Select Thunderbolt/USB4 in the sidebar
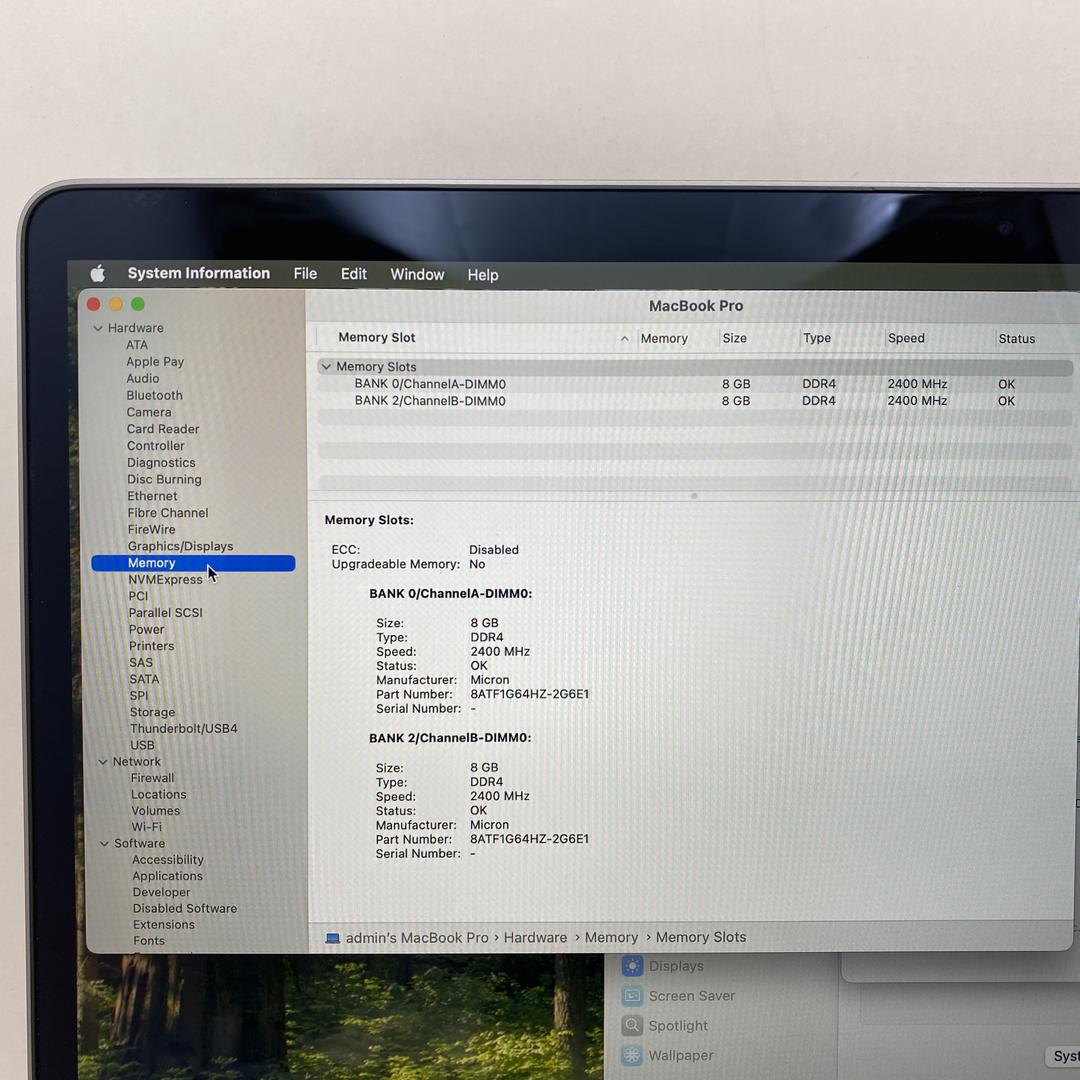This screenshot has height=1080, width=1080. (x=184, y=729)
